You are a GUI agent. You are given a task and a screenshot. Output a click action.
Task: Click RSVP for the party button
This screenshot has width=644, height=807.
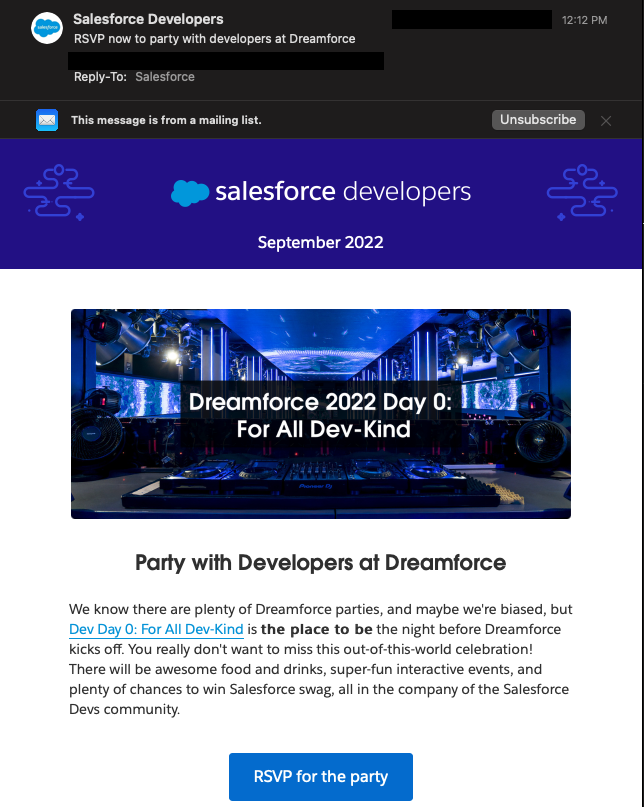321,777
